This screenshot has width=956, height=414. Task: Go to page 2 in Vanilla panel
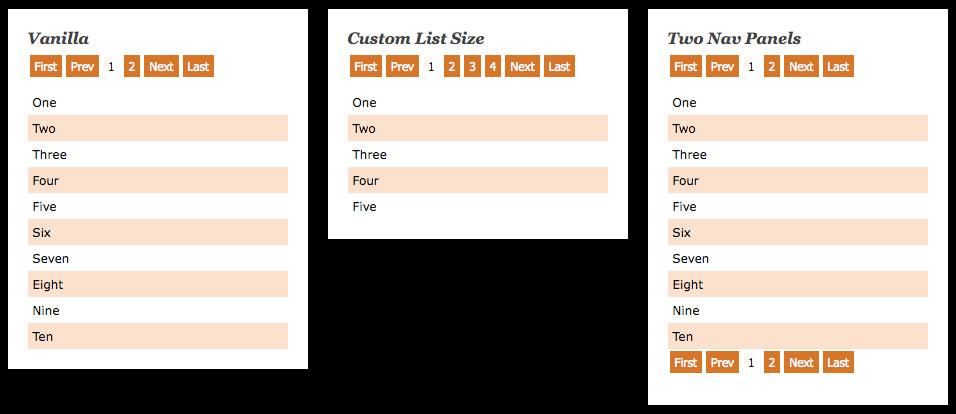[131, 67]
